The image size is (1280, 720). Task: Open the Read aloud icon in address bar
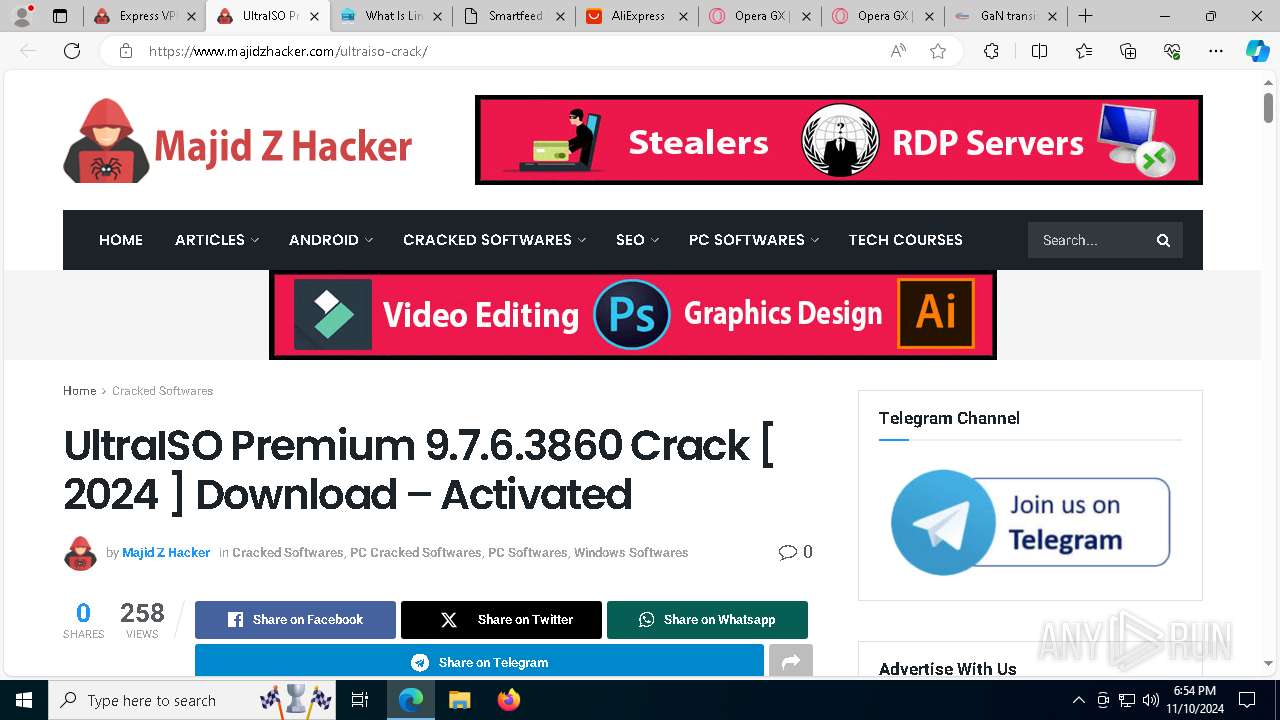898,51
